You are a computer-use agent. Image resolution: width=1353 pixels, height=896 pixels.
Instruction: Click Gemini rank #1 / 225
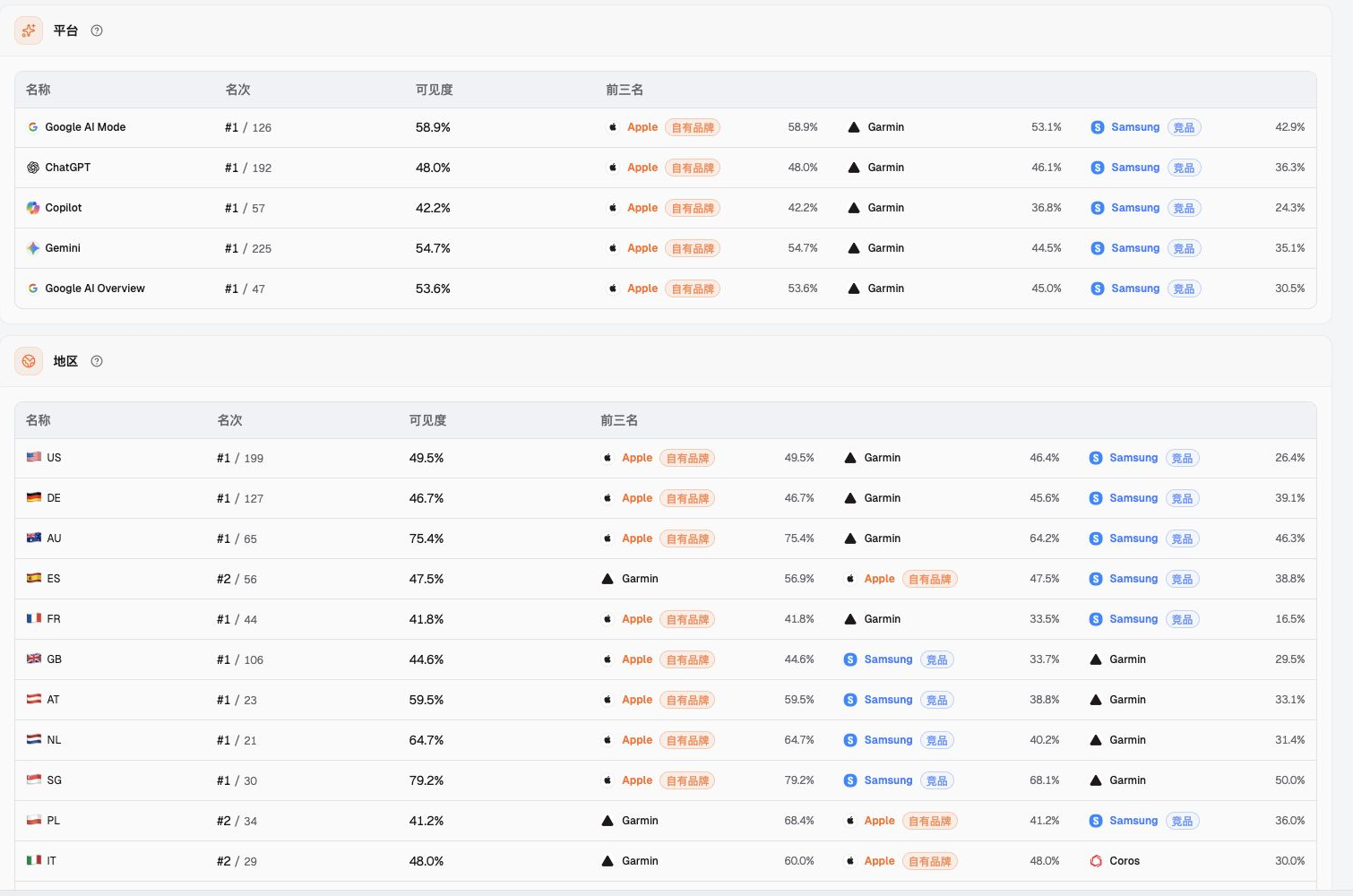(248, 248)
